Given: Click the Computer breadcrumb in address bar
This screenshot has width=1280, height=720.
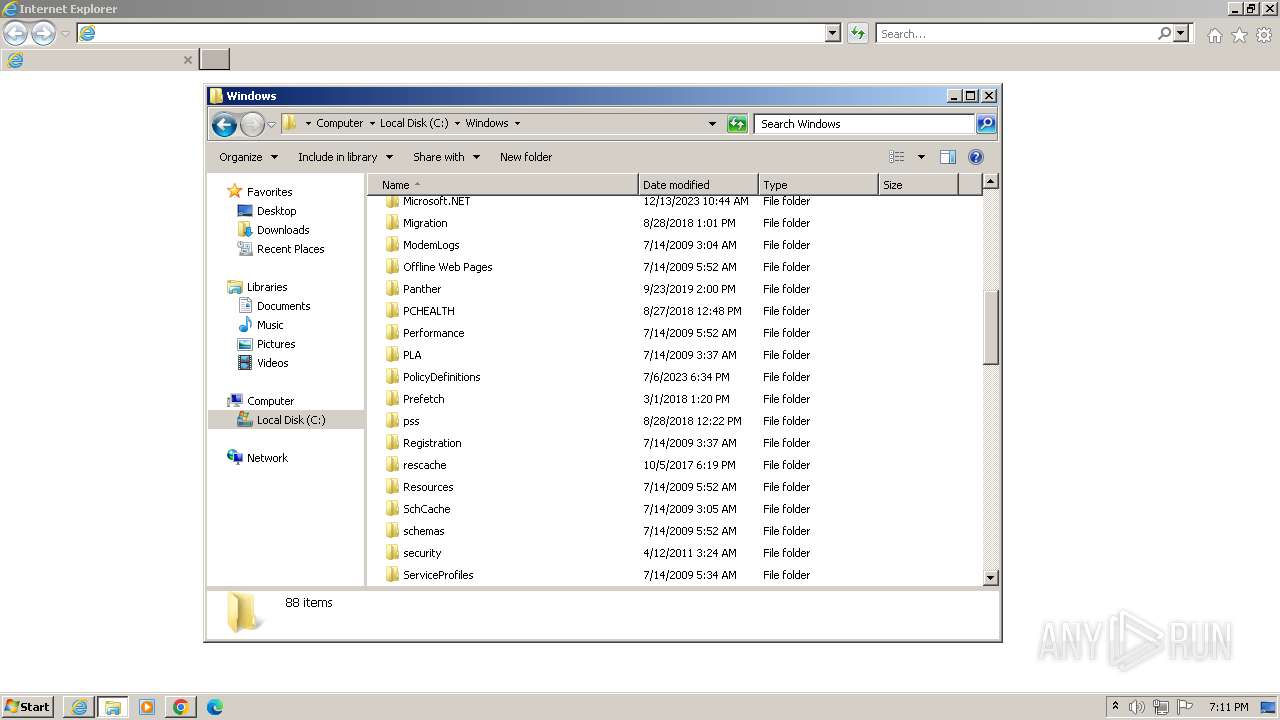Looking at the screenshot, I should click(340, 123).
